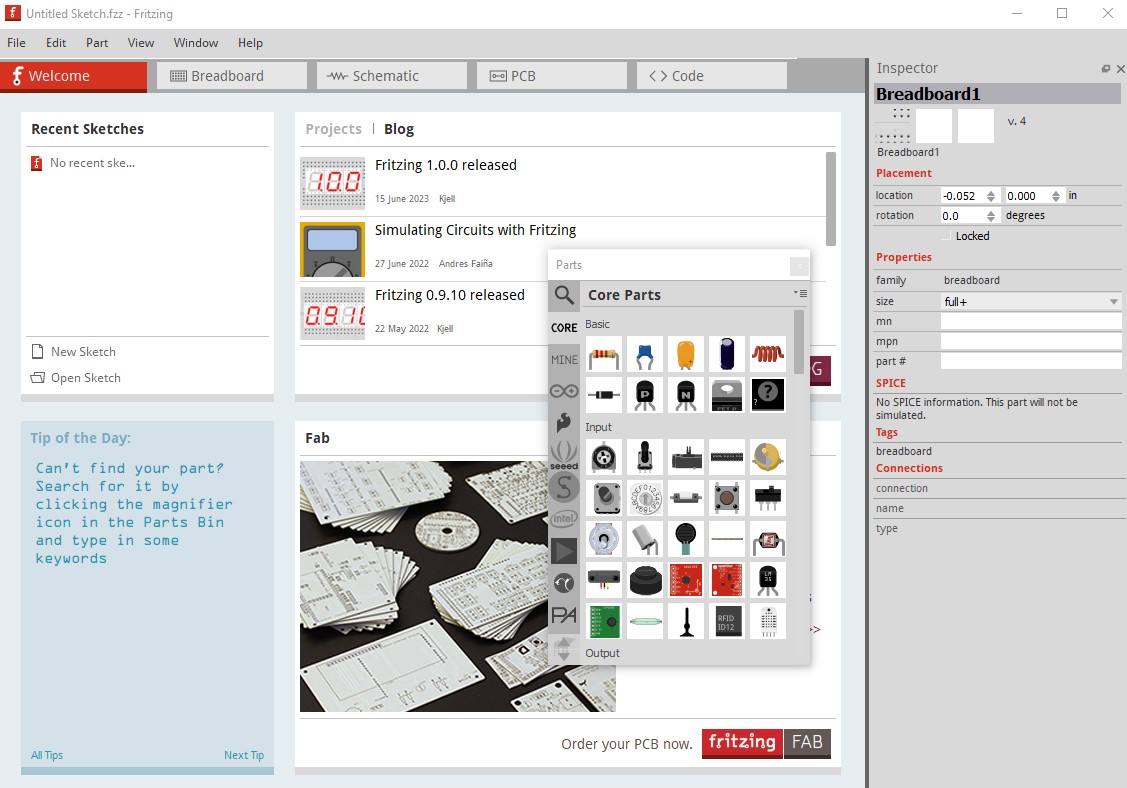Select the slide switch part
This screenshot has height=788, width=1127.
[768, 498]
